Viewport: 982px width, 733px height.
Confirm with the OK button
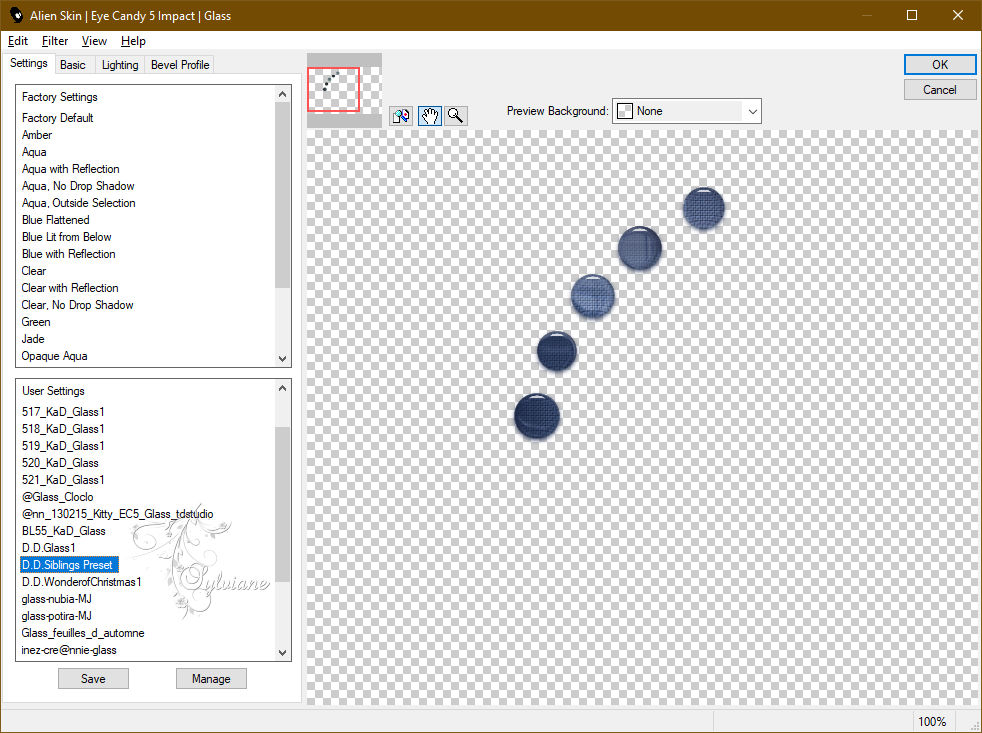(x=939, y=65)
